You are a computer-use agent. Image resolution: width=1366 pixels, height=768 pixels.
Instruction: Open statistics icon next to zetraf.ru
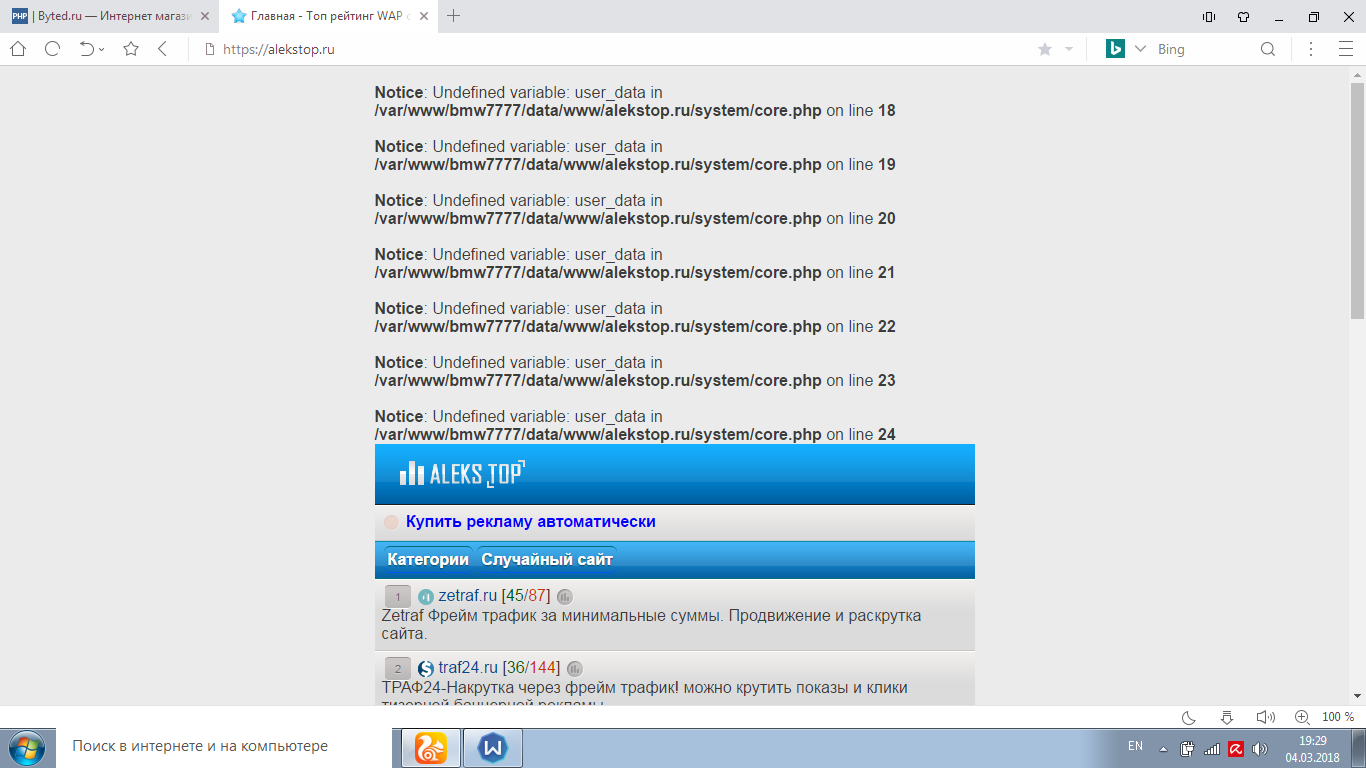565,597
